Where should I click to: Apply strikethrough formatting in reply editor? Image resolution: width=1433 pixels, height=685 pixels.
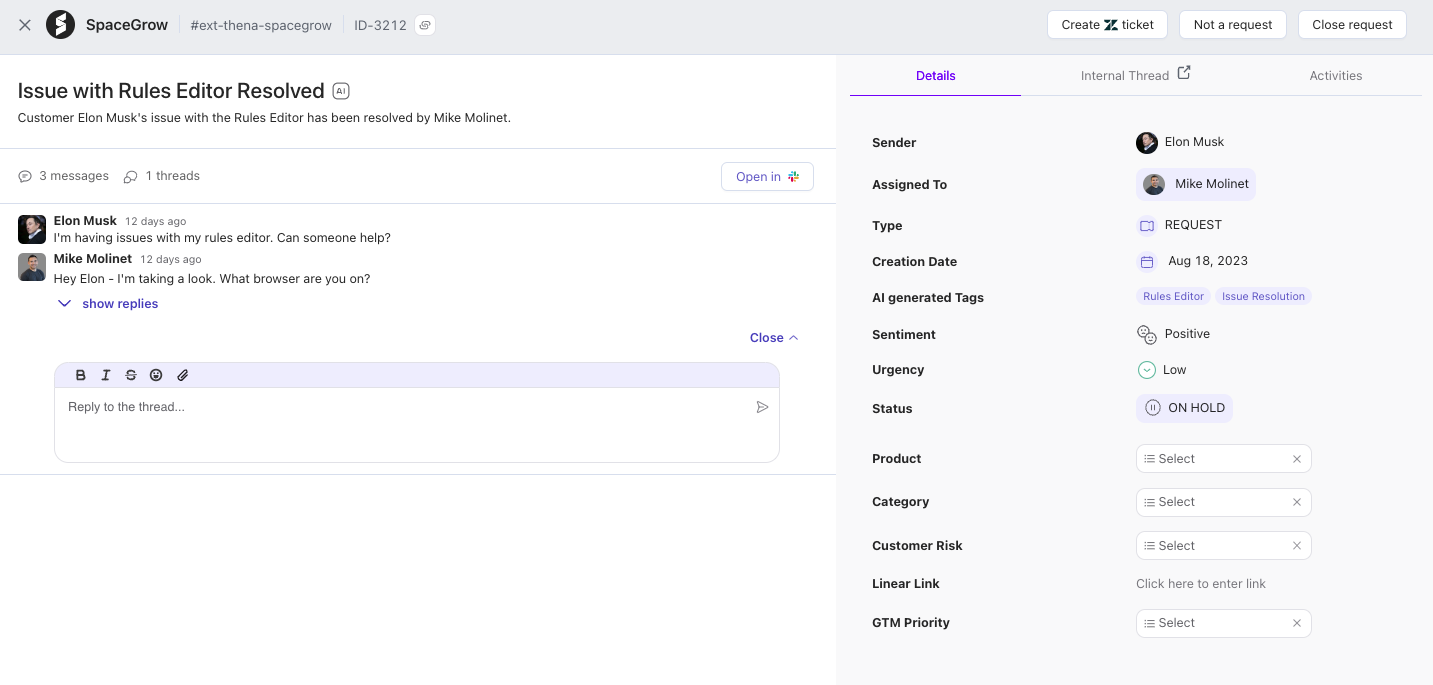click(131, 375)
